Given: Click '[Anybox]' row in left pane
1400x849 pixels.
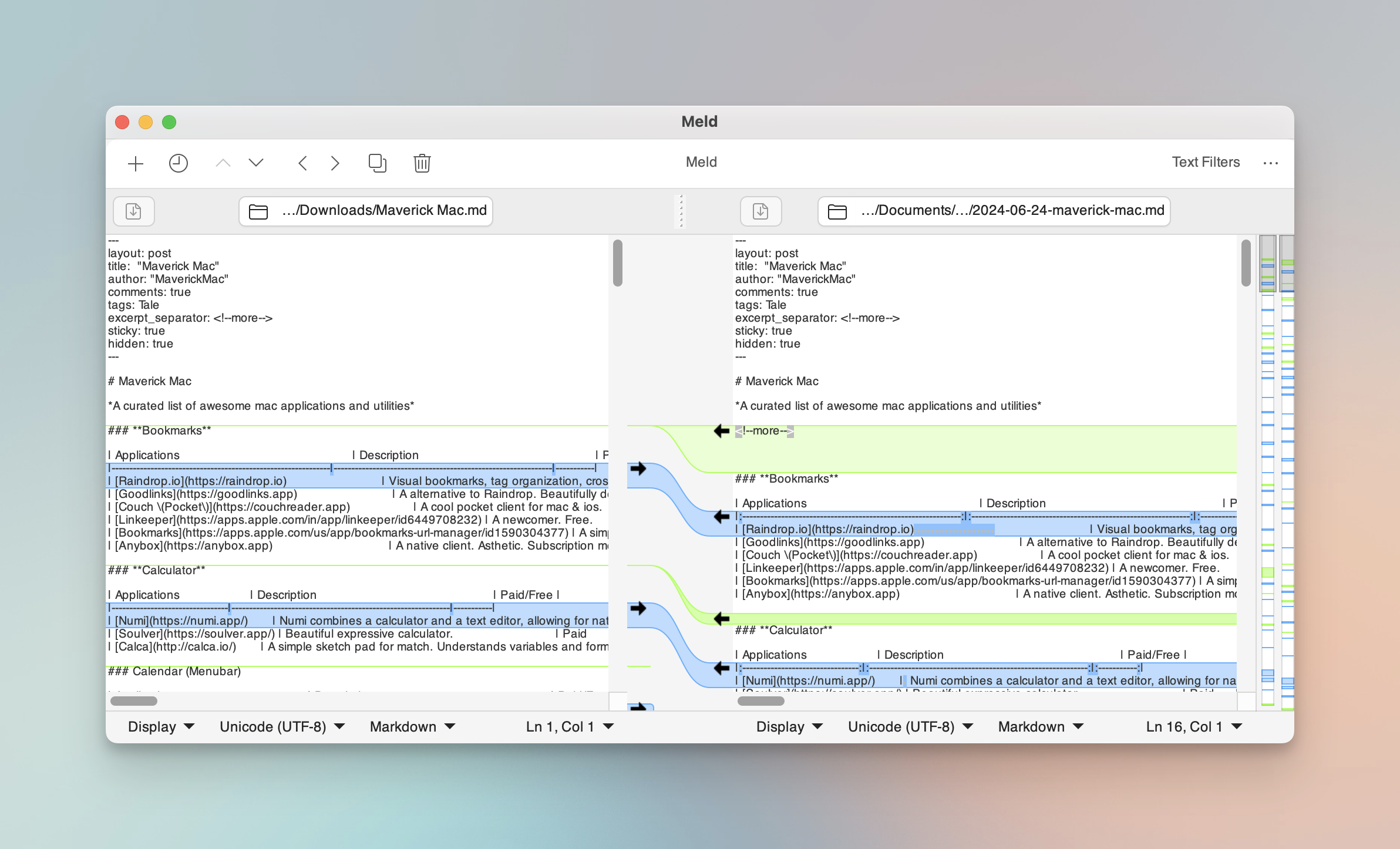Looking at the screenshot, I should (x=357, y=545).
